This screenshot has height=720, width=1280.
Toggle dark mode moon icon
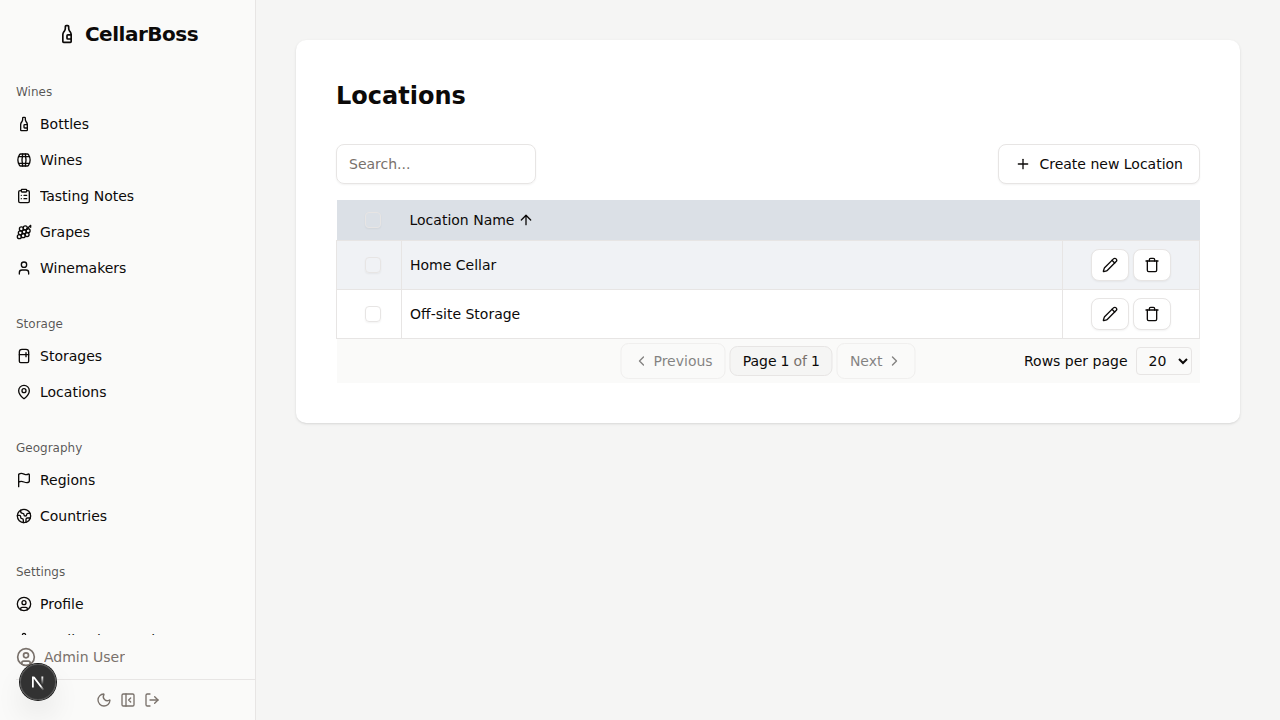[x=104, y=700]
